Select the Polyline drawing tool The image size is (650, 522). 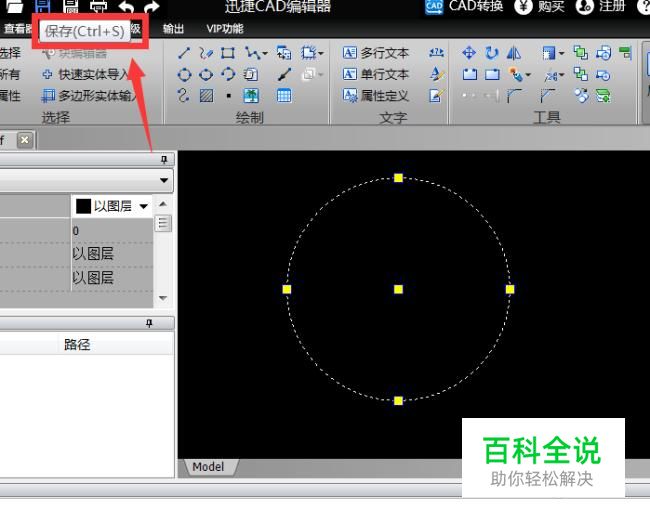tap(251, 53)
